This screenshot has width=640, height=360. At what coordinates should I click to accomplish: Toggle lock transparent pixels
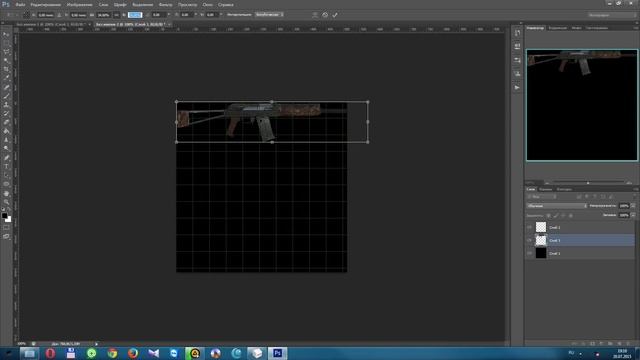548,216
